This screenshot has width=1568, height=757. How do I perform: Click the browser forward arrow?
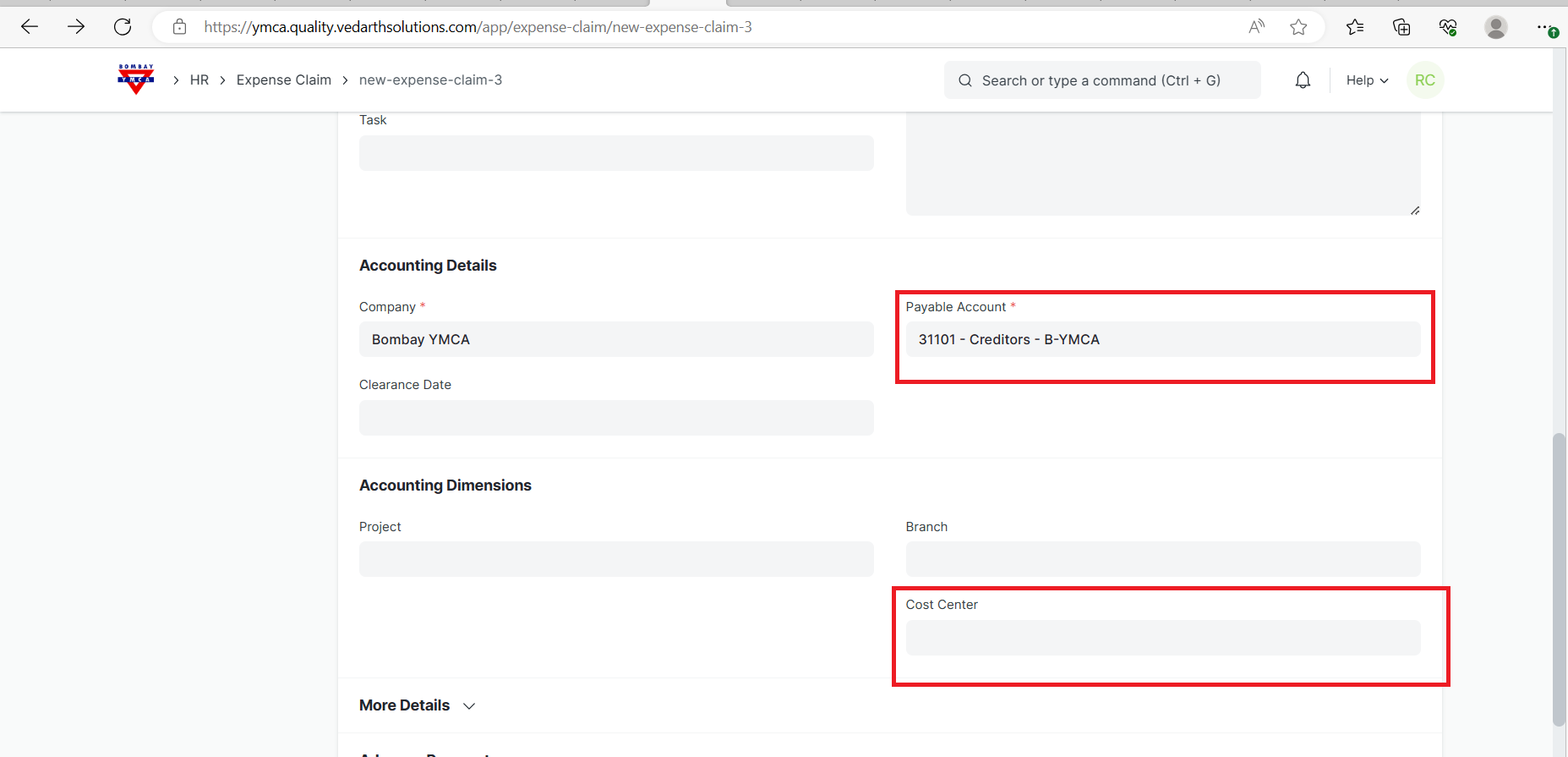pyautogui.click(x=76, y=27)
